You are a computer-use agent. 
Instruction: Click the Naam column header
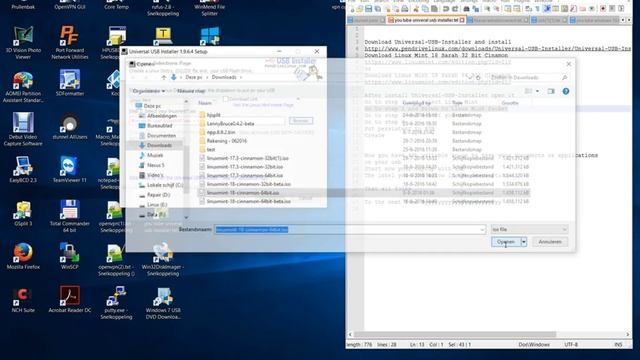(205, 103)
